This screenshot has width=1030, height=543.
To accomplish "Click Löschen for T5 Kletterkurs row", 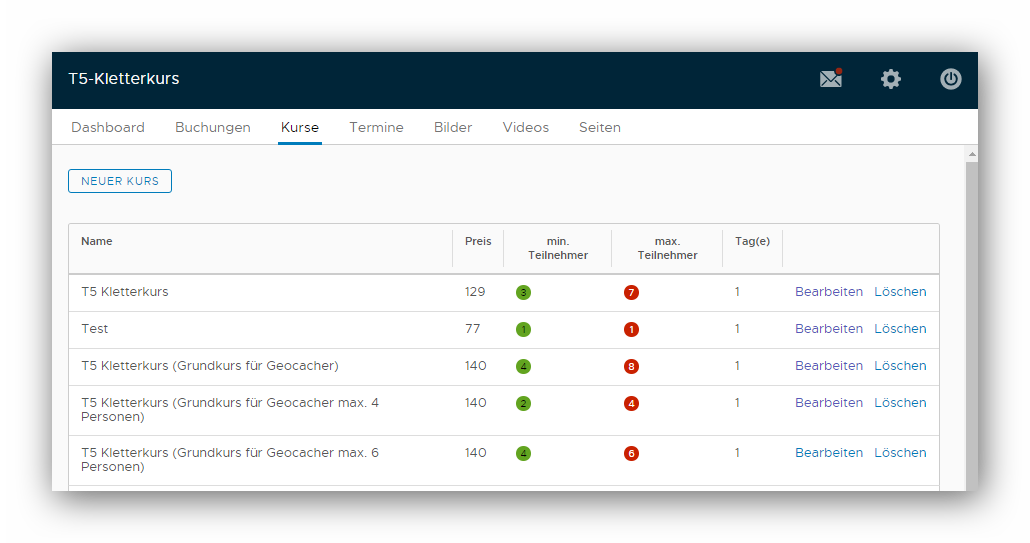I will (x=900, y=292).
